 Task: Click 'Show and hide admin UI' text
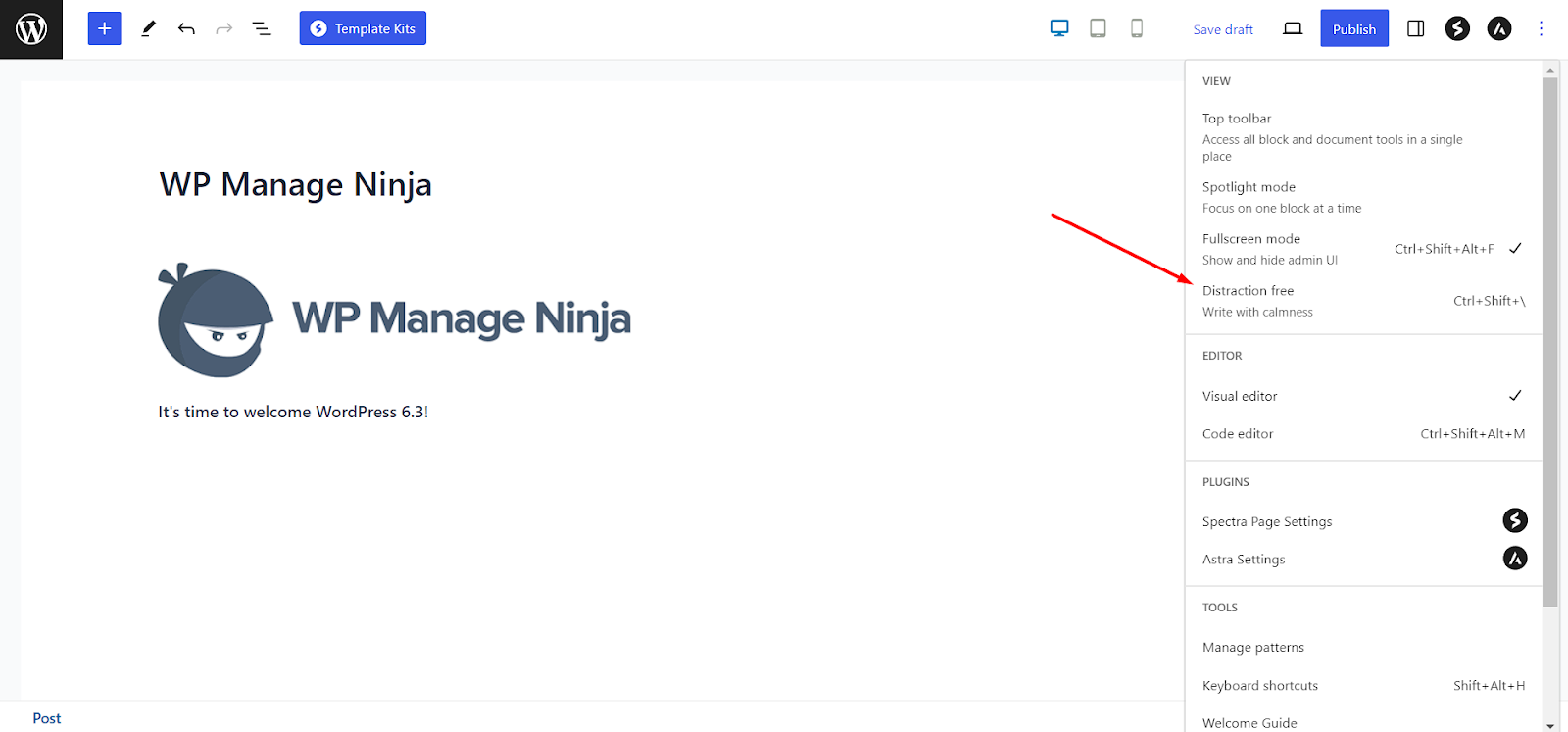tap(1270, 260)
